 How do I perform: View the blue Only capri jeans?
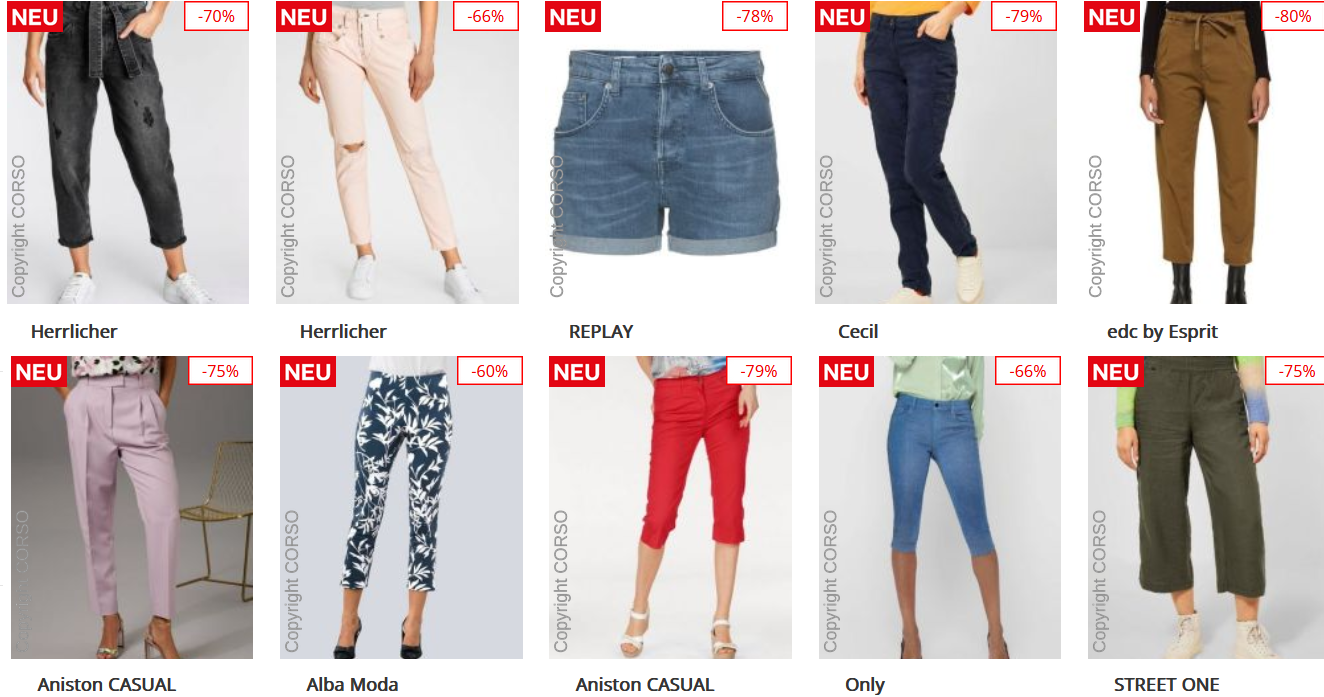940,507
